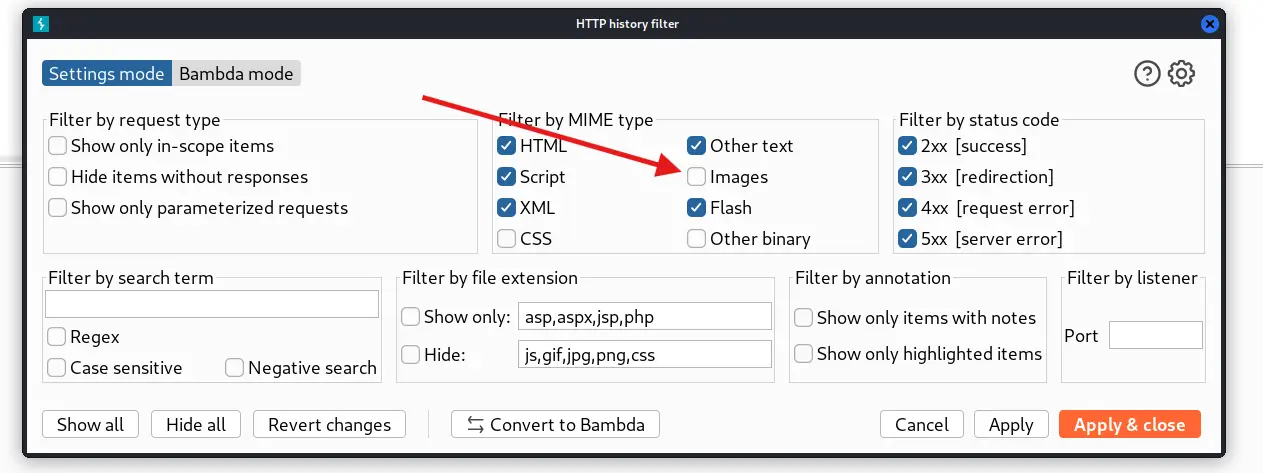Screen dimensions: 1263x473
Task: Check the CSS MIME type
Action: coord(507,239)
